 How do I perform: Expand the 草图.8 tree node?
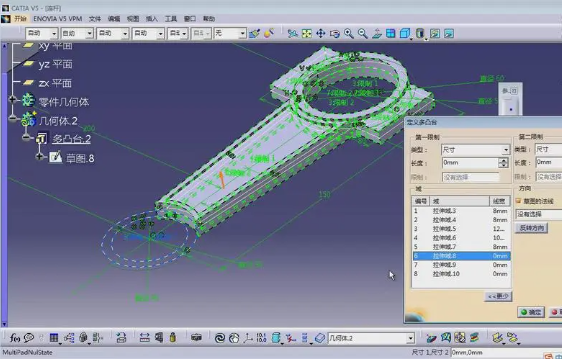pyautogui.click(x=39, y=156)
